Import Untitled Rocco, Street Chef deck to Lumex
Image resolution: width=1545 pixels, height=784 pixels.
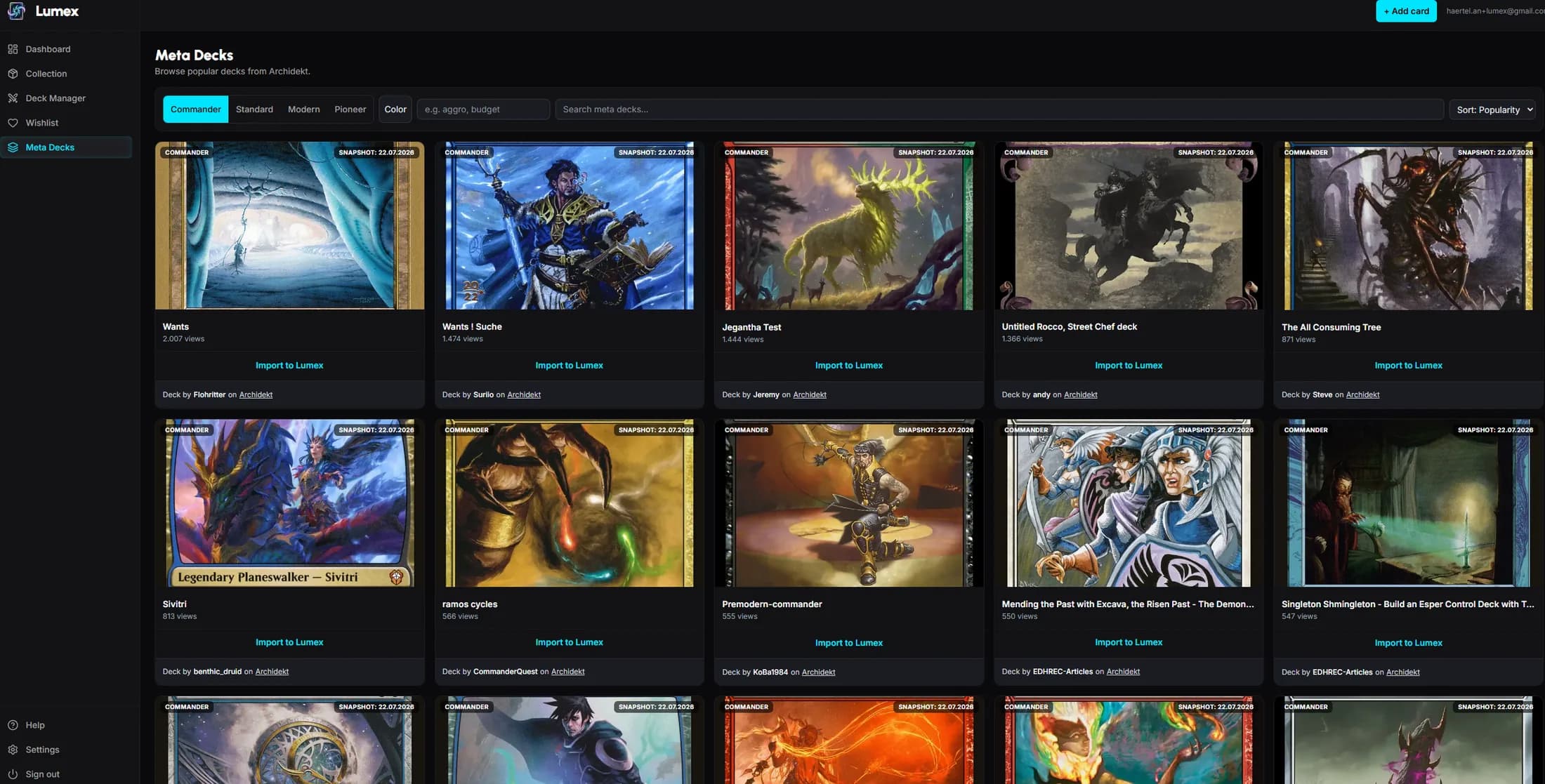(1129, 366)
